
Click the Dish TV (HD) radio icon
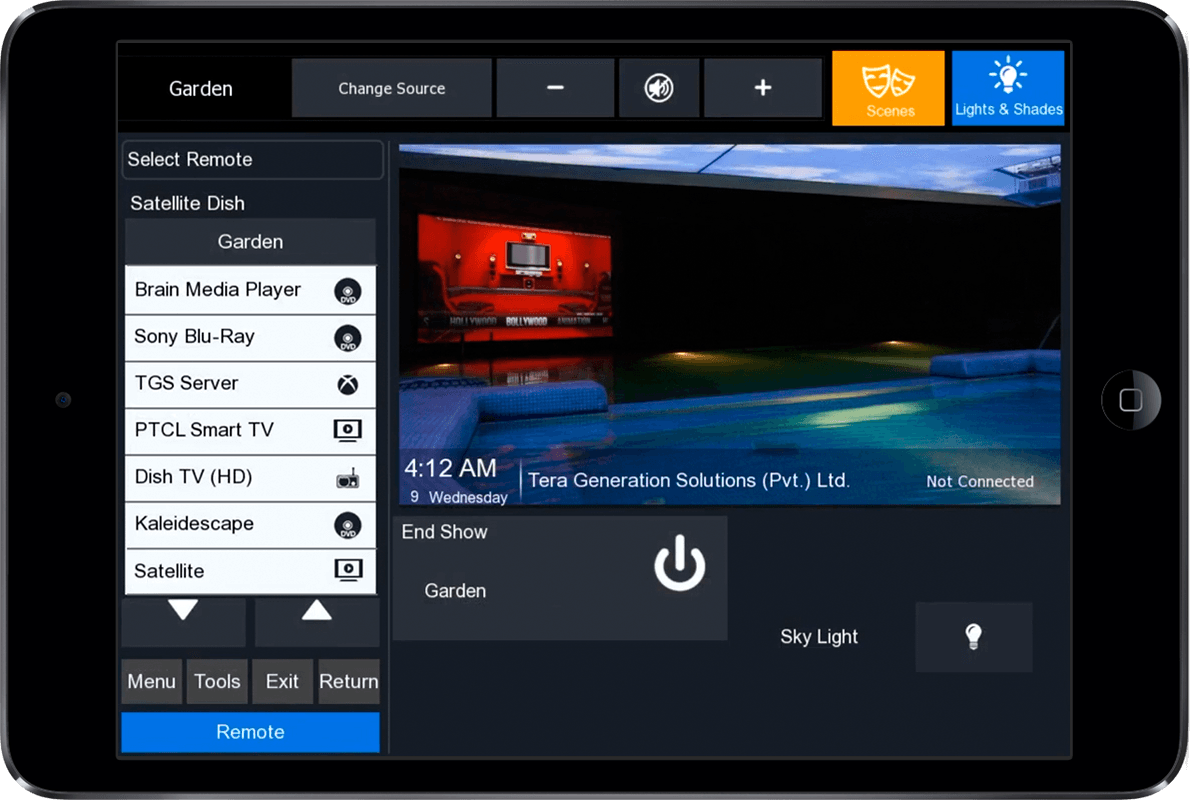pos(347,478)
